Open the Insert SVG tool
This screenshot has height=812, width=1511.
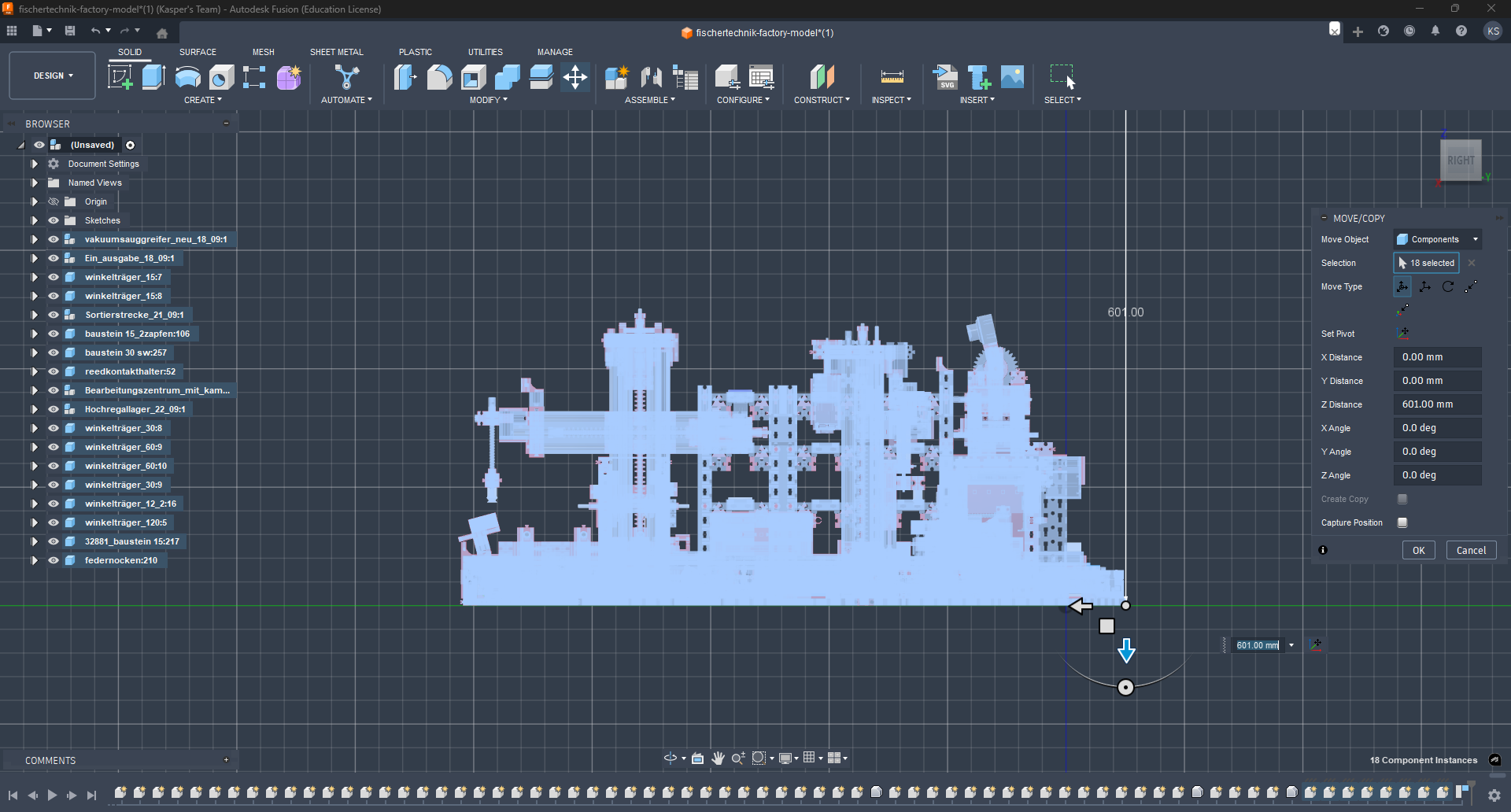tap(947, 77)
